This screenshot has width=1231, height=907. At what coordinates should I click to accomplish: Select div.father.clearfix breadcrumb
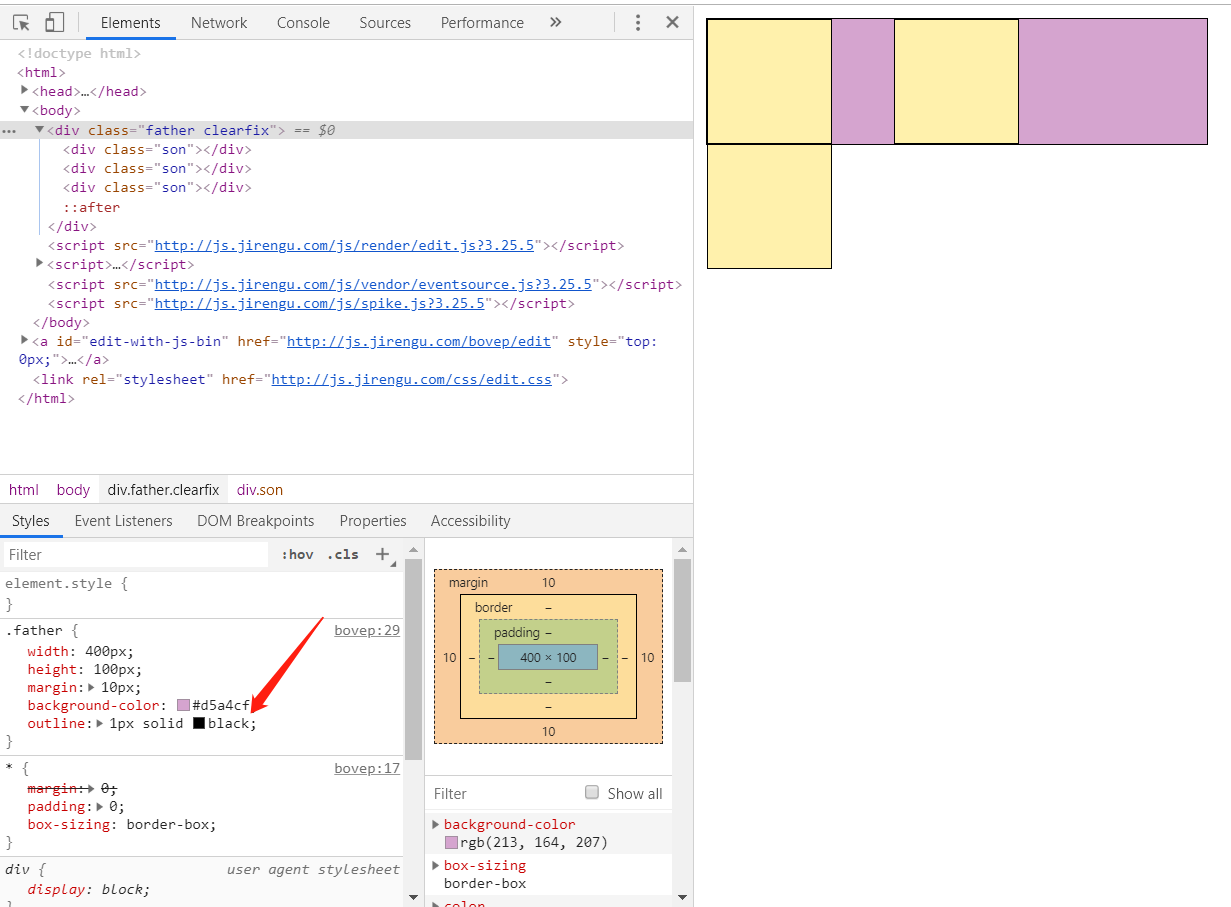(163, 489)
